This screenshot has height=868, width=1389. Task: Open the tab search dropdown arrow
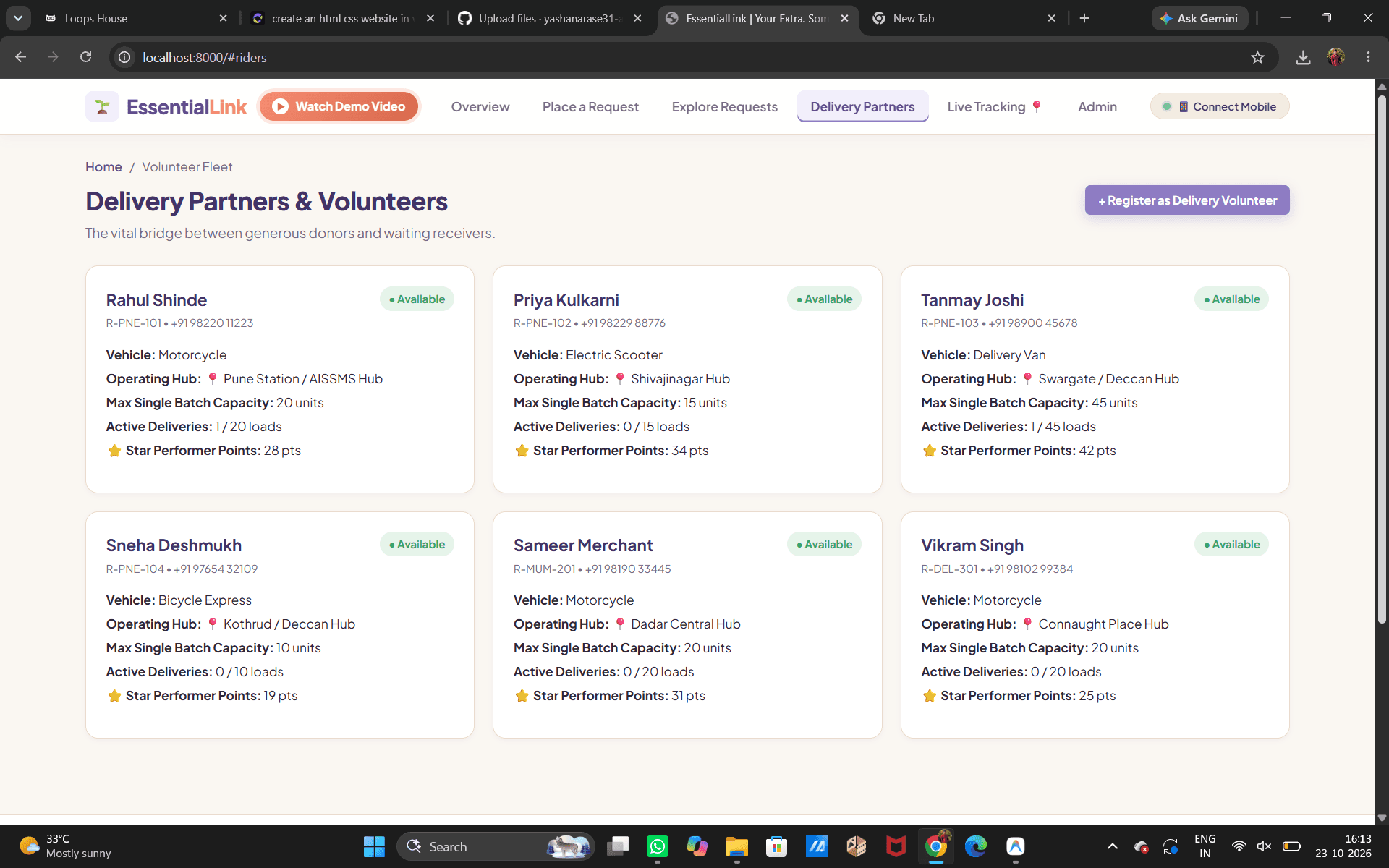click(17, 18)
